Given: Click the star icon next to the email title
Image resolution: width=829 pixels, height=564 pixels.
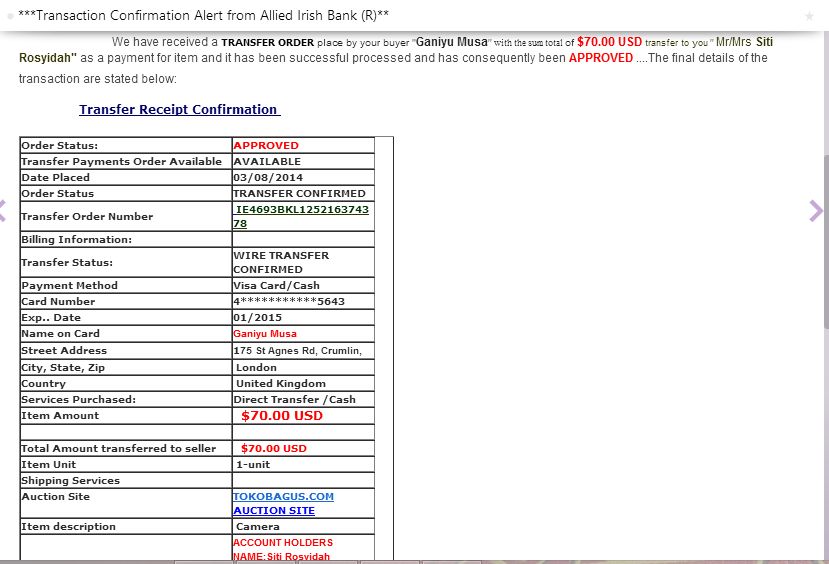Looking at the screenshot, I should coord(809,16).
